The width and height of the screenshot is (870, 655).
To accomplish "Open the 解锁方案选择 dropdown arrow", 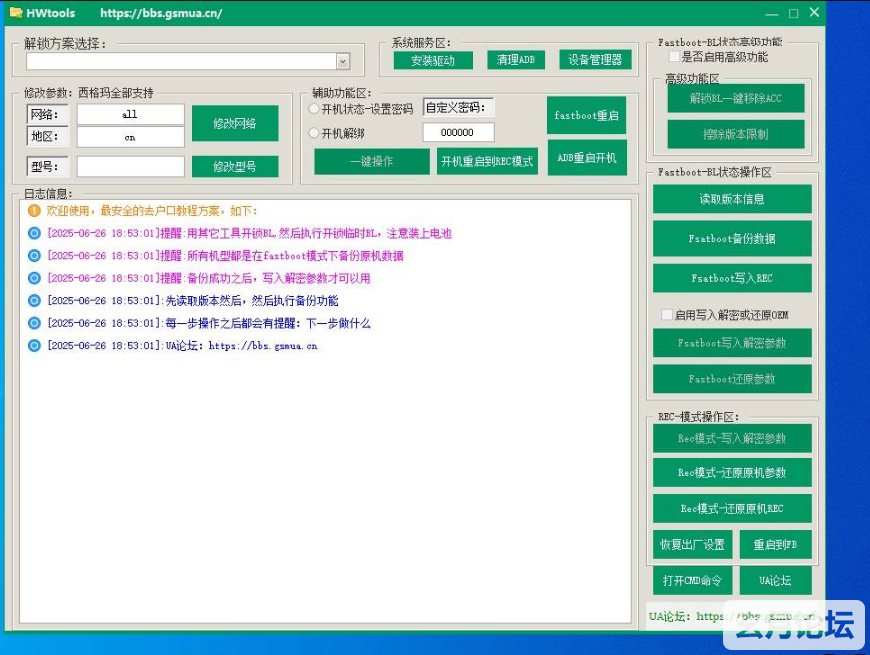I will tap(343, 62).
